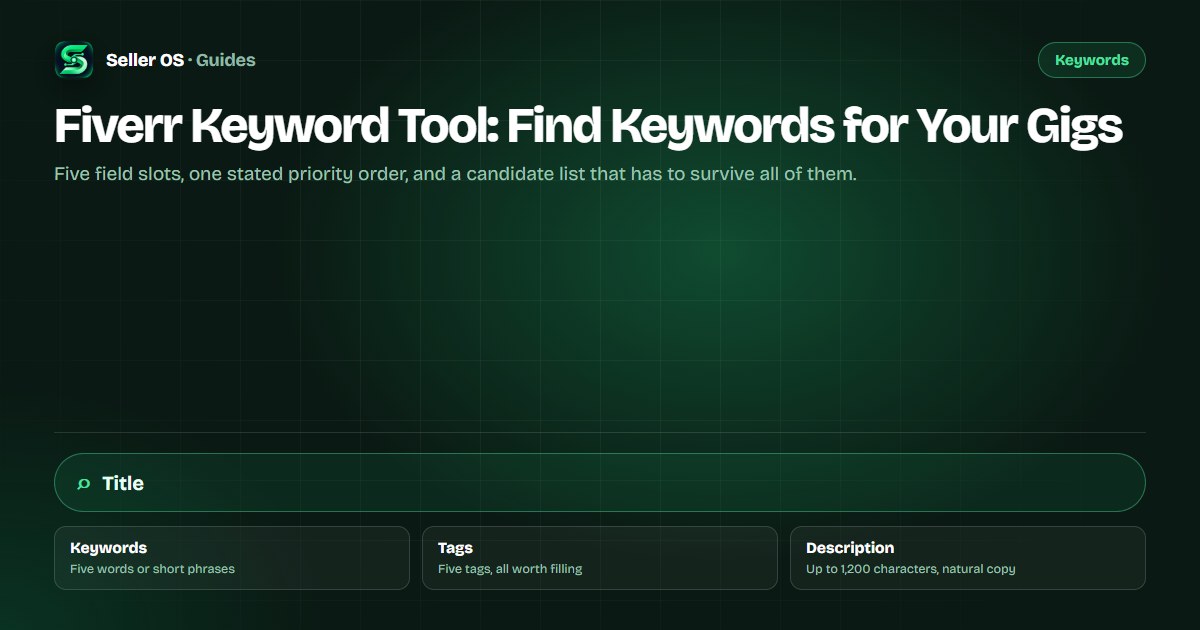This screenshot has width=1200, height=630.
Task: Click 'Up to 1,200 characters, natural copy' text
Action: click(x=911, y=569)
